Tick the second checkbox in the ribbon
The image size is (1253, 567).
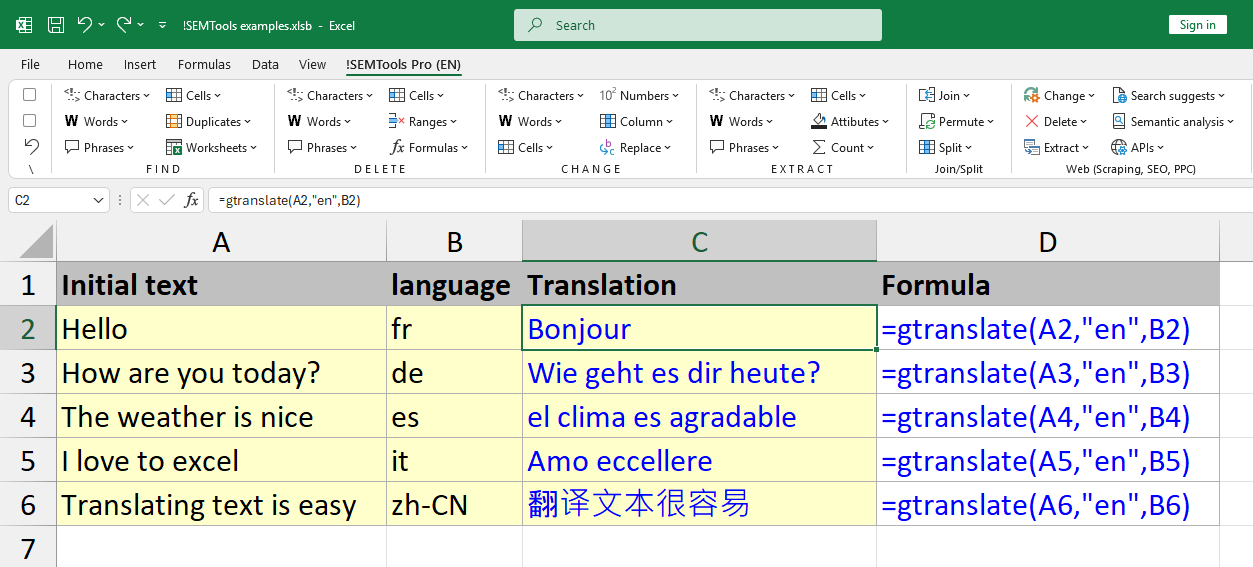click(x=30, y=121)
